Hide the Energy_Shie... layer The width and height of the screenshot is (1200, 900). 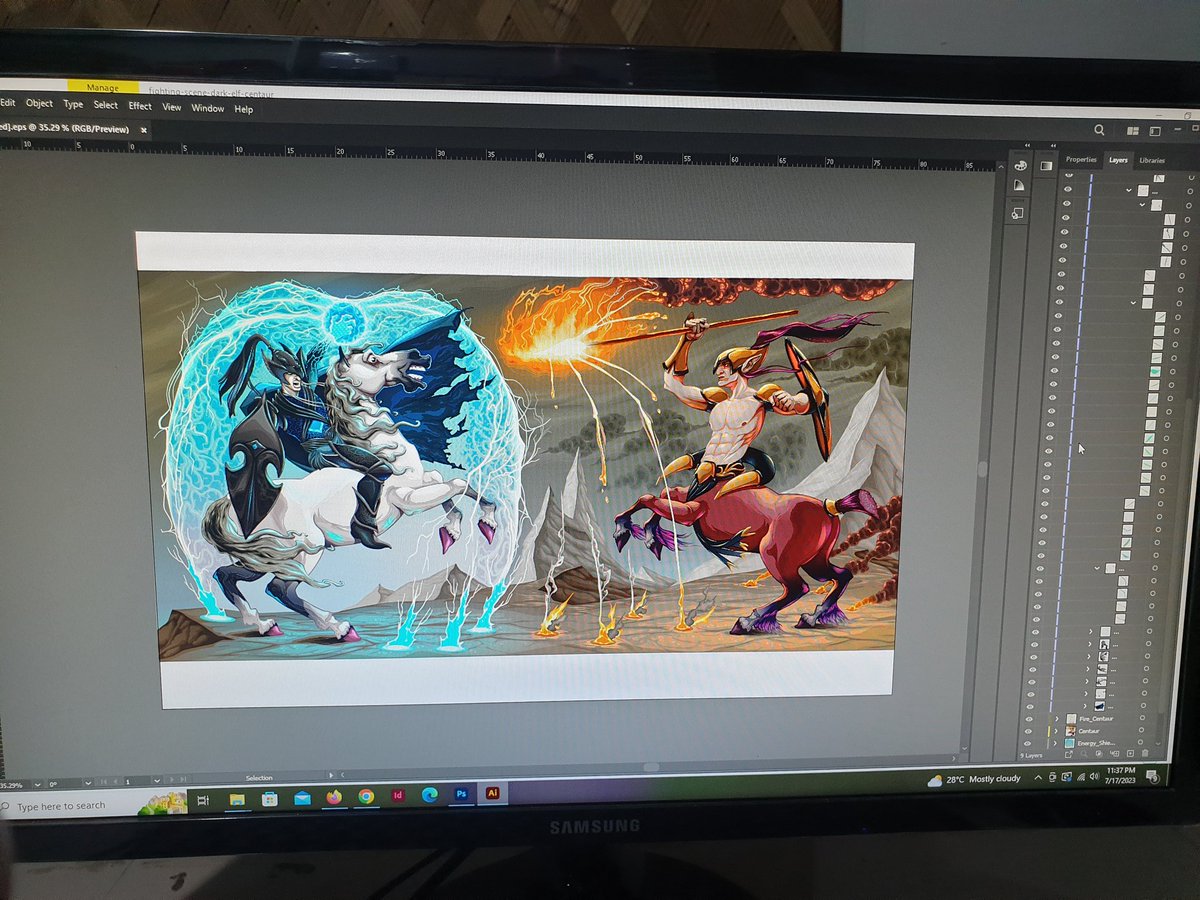pyautogui.click(x=1027, y=743)
